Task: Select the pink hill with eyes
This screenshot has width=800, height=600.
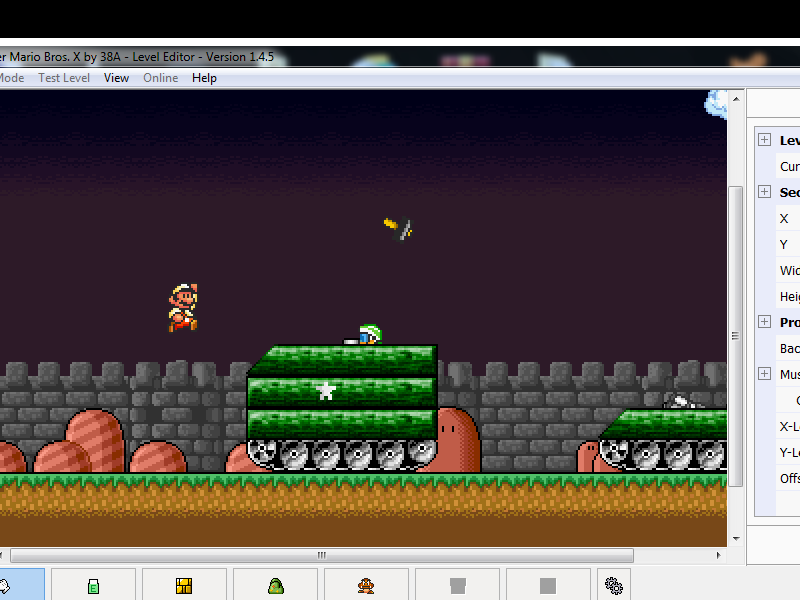Action: tap(457, 439)
